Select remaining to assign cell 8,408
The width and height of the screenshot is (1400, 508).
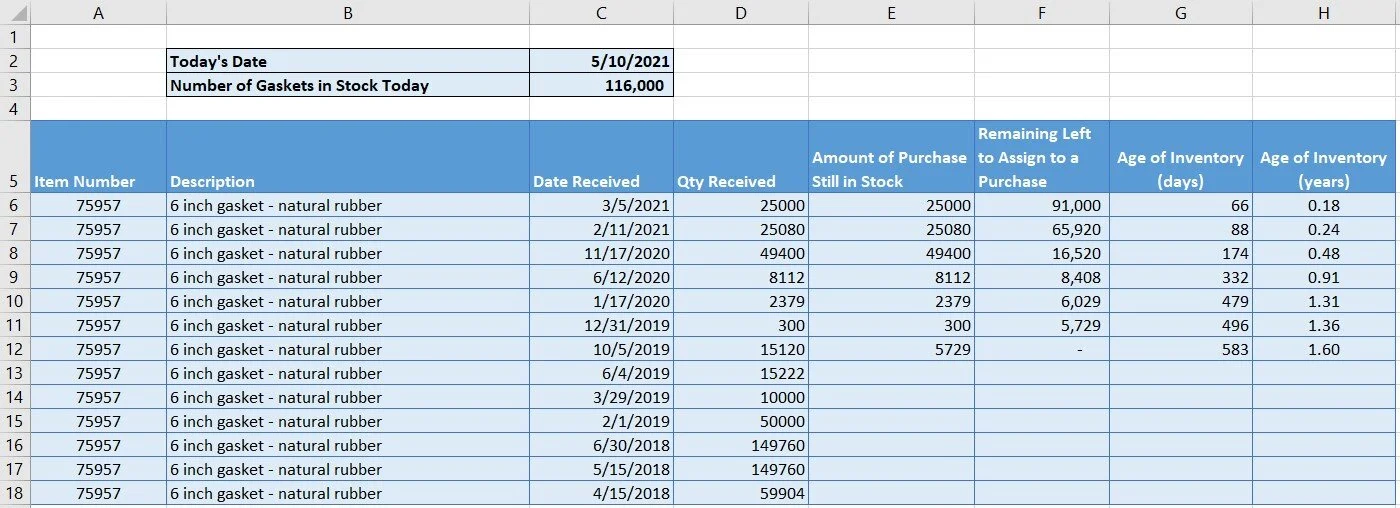point(1042,278)
